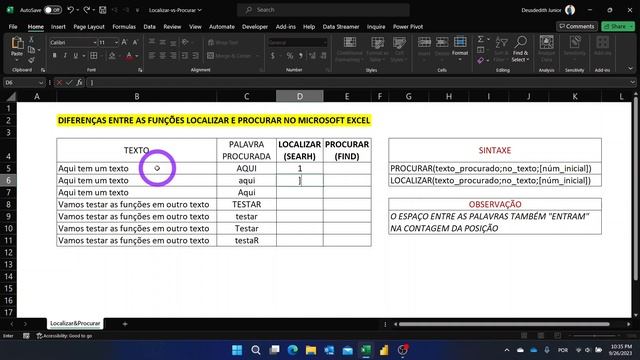Switch to the Formulas tab
This screenshot has height=360, width=640.
(x=124, y=27)
